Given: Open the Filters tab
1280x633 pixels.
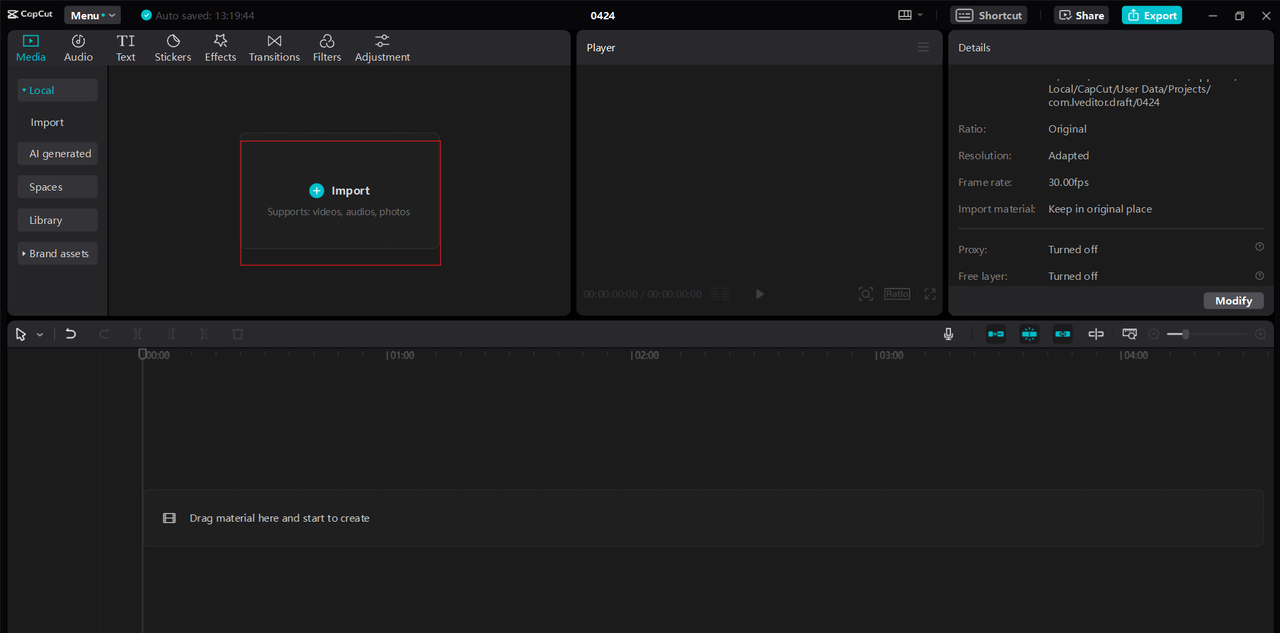Looking at the screenshot, I should click(327, 48).
